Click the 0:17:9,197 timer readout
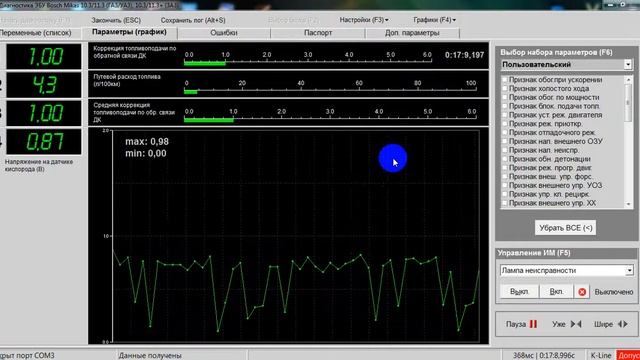Viewport: 640px width, 360px height. point(464,55)
